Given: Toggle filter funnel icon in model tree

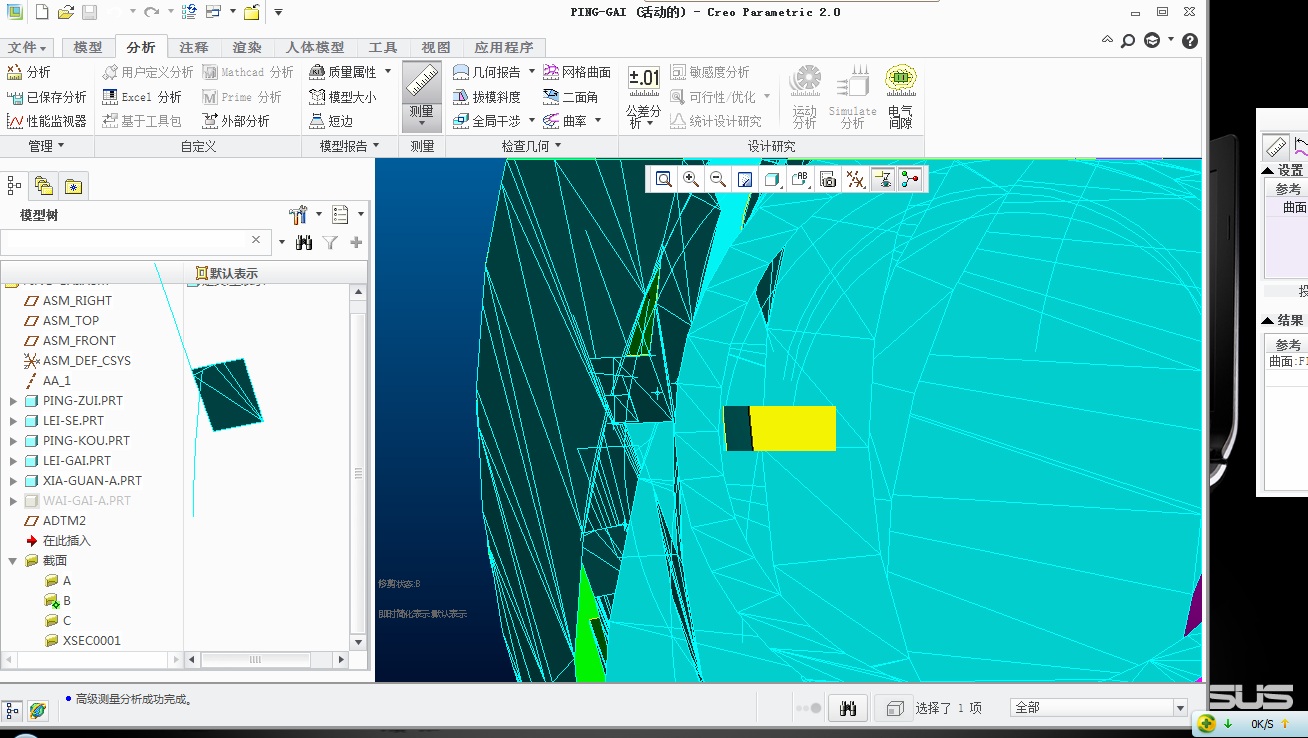Looking at the screenshot, I should (330, 242).
